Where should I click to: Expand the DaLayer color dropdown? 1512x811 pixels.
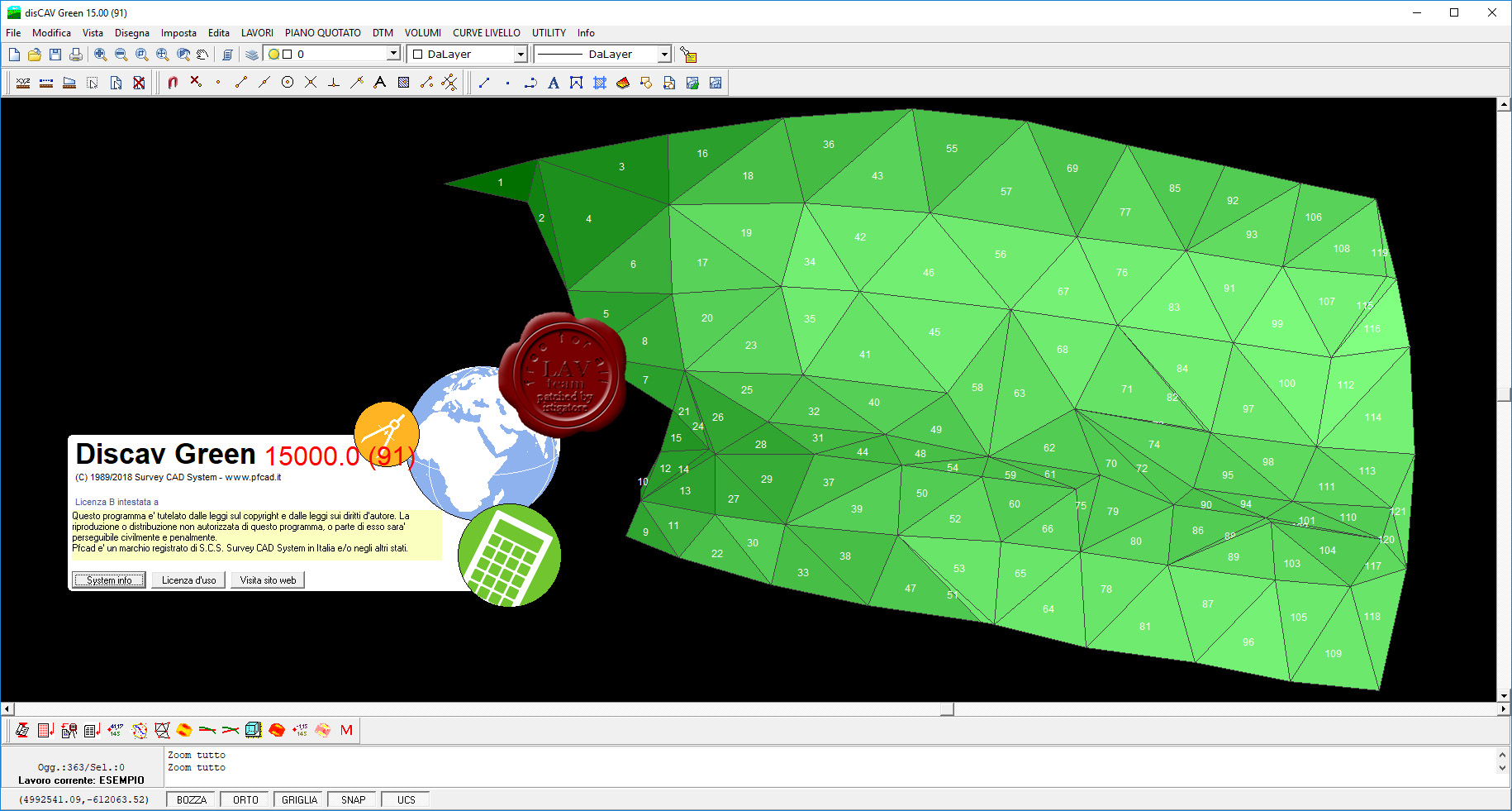tap(521, 54)
